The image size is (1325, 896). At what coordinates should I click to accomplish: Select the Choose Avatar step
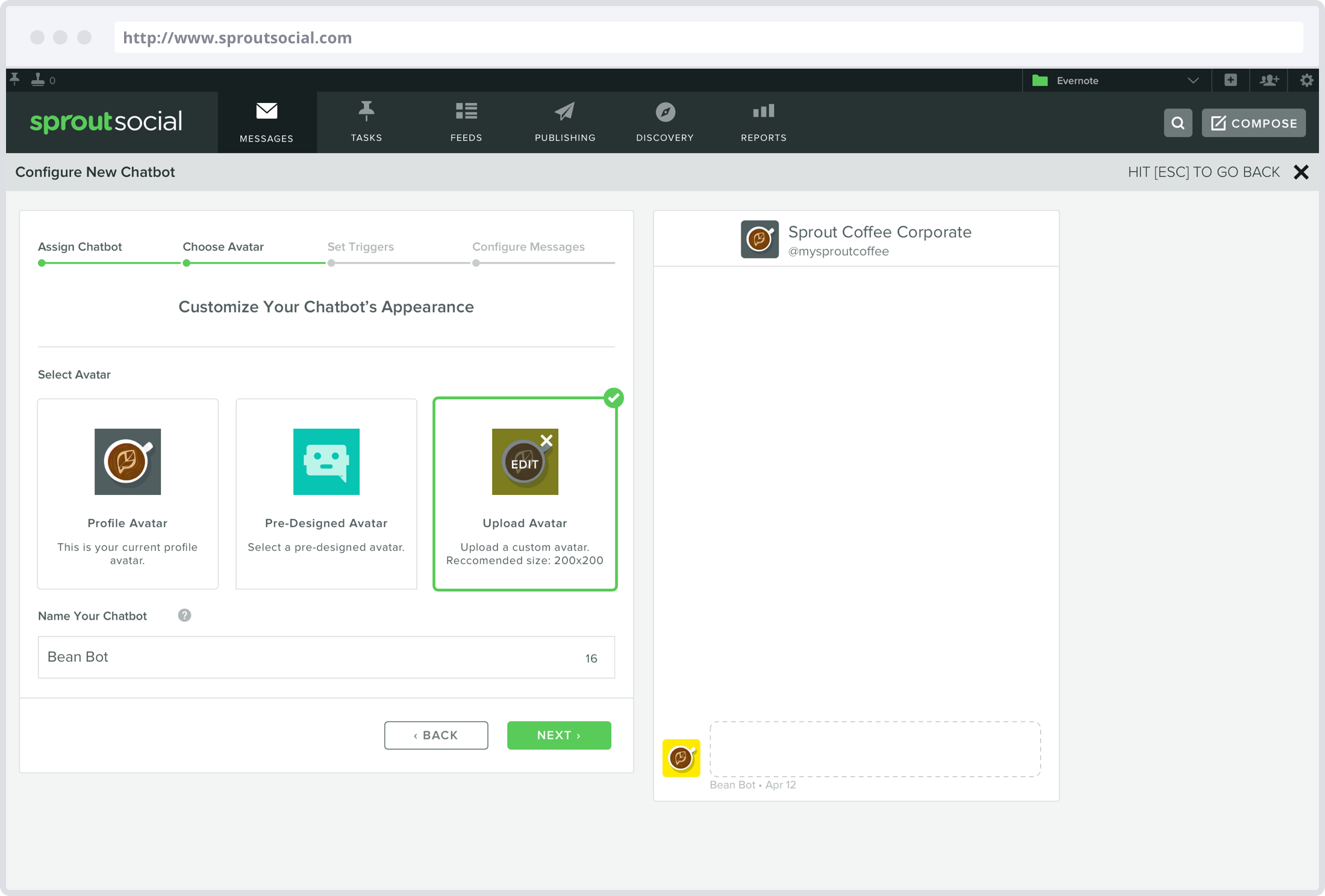tap(223, 247)
